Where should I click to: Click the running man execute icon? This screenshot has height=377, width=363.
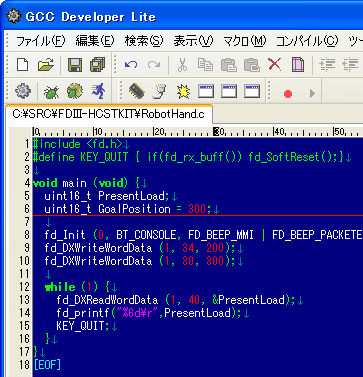pyautogui.click(x=98, y=91)
